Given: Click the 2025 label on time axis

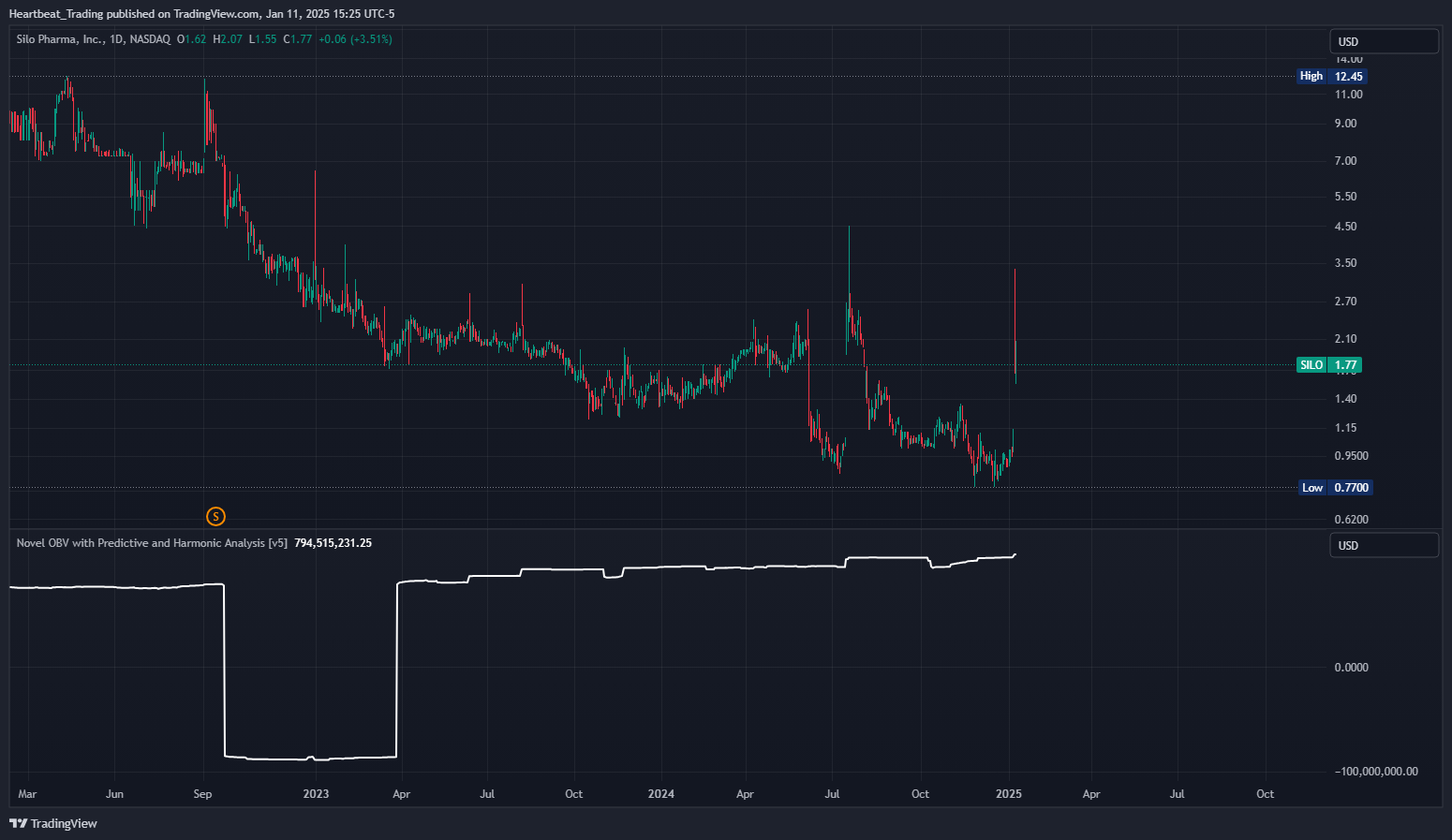Looking at the screenshot, I should coord(1009,794).
